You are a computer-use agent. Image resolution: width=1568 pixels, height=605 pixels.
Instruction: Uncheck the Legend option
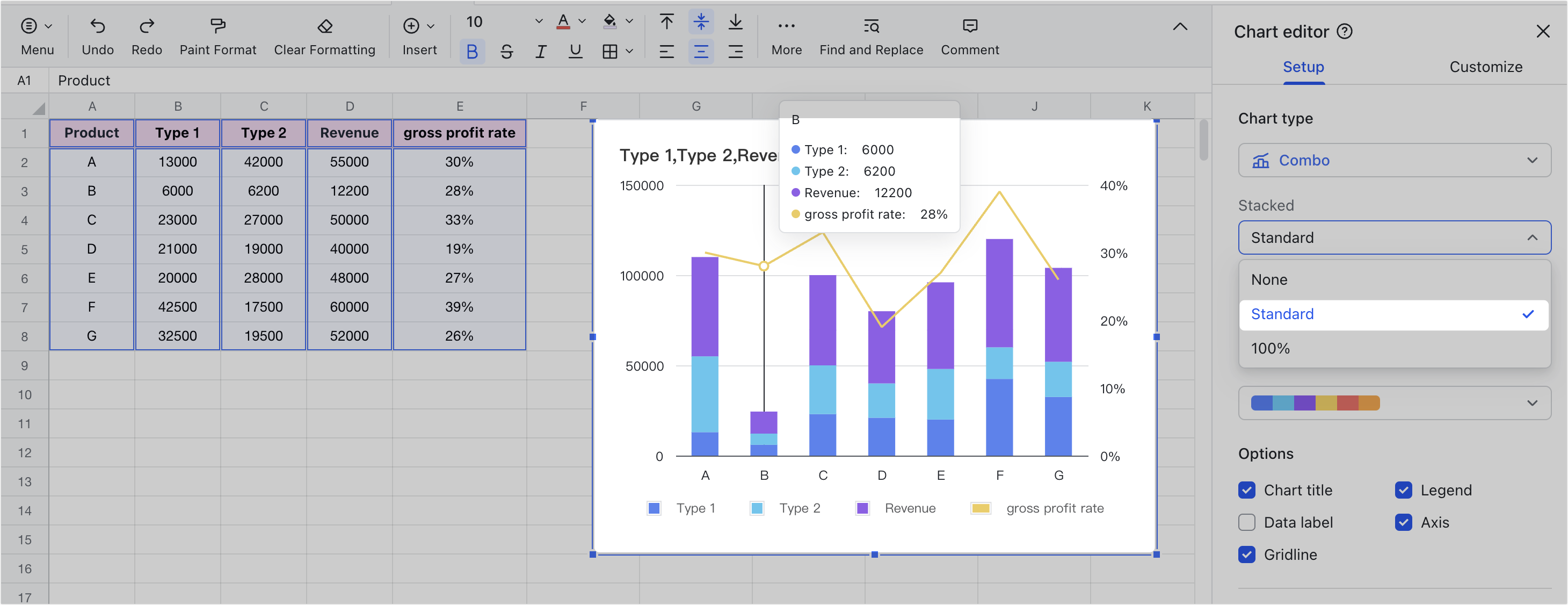(1404, 490)
